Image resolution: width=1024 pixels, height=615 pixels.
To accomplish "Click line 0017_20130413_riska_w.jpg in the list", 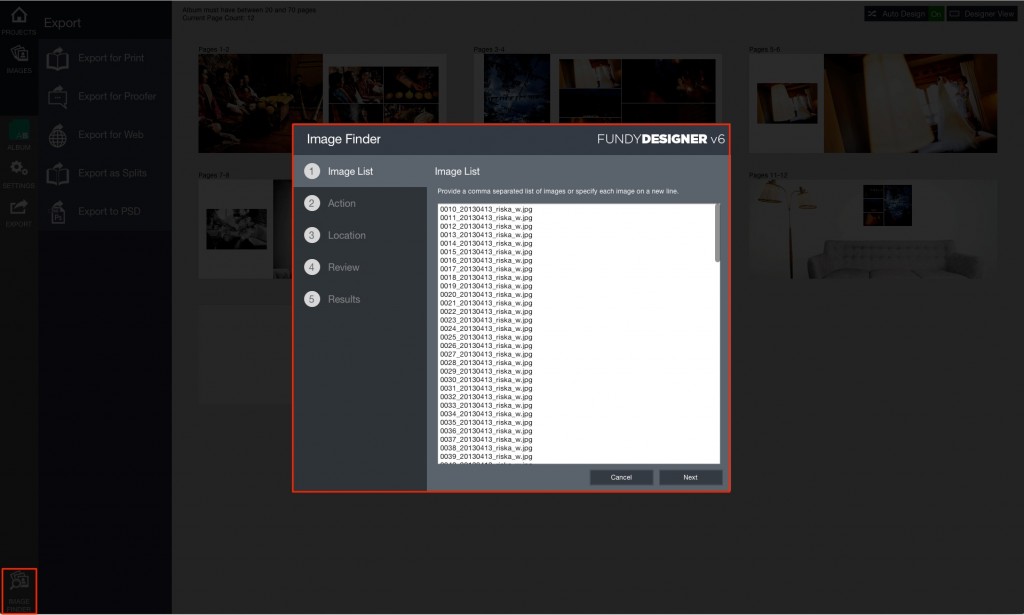I will [486, 269].
